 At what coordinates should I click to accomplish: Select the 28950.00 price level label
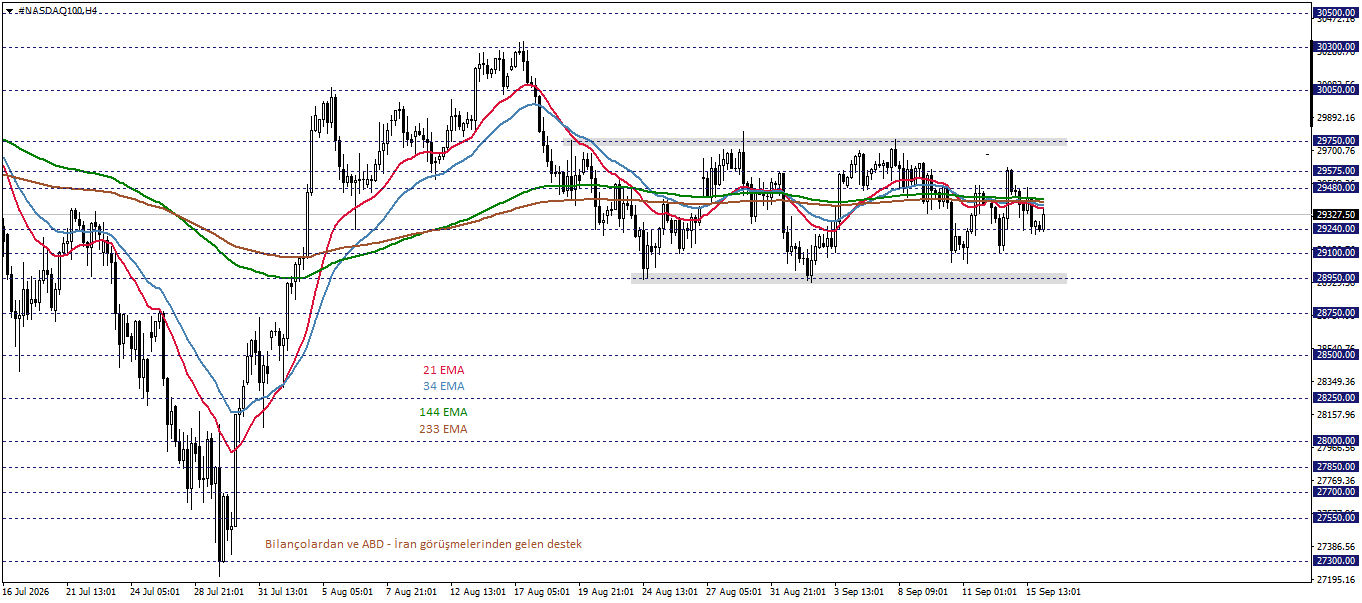[1336, 278]
